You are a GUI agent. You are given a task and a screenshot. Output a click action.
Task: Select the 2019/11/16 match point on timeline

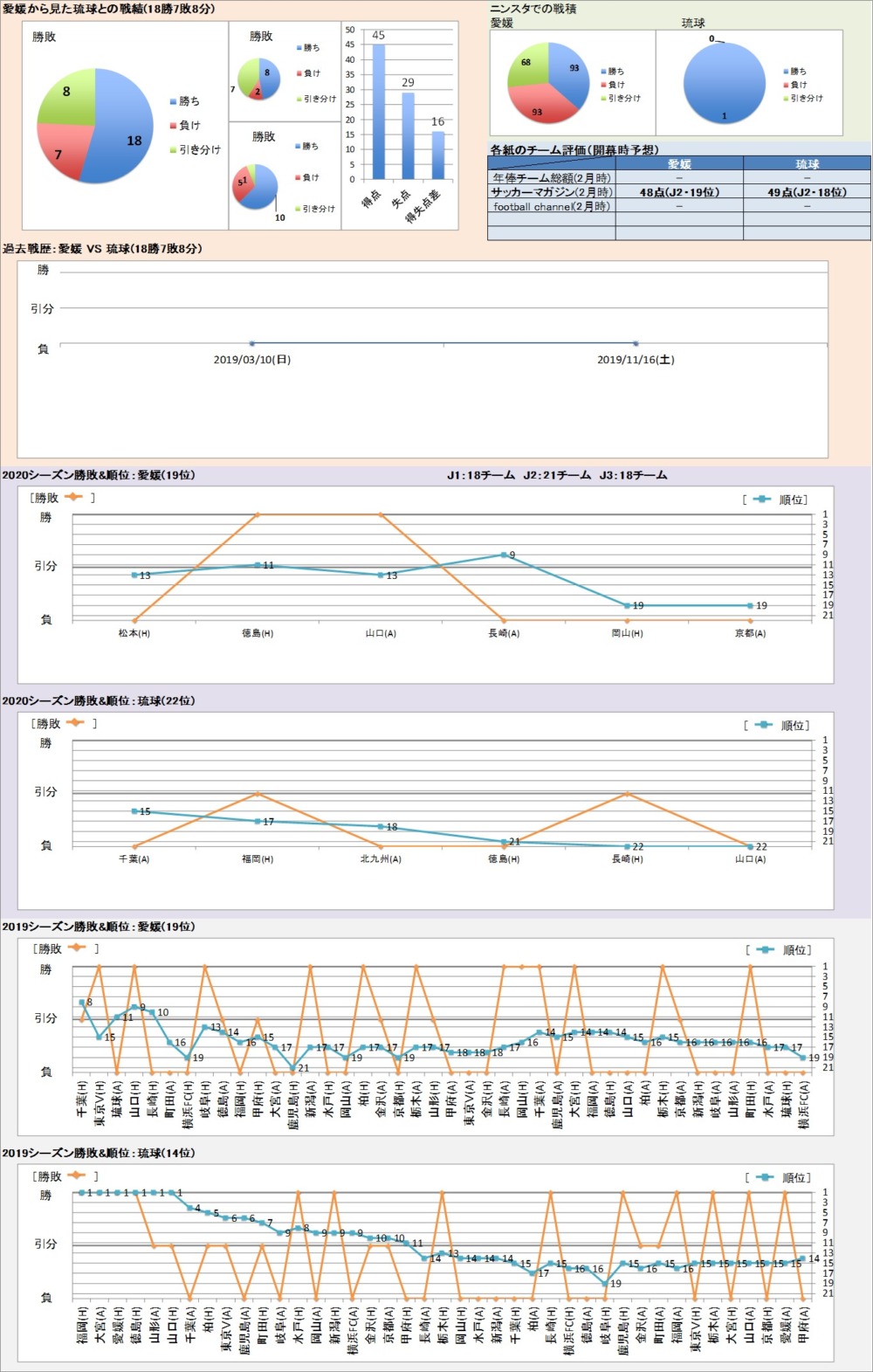click(636, 343)
